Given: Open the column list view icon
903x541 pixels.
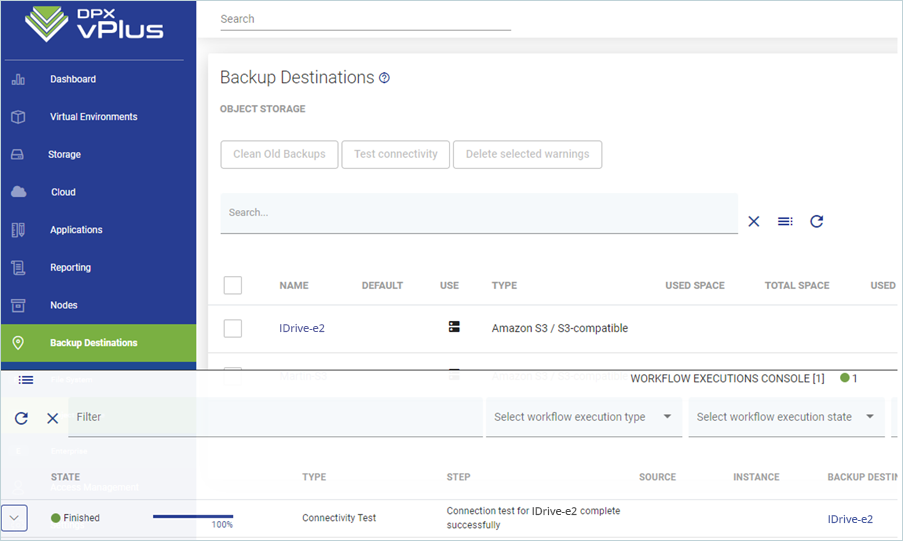Looking at the screenshot, I should [785, 221].
